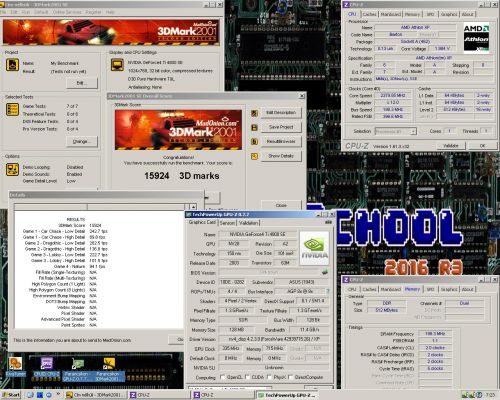
Task: Open the About tab in CPU-Z processor window
Action: tap(467, 14)
